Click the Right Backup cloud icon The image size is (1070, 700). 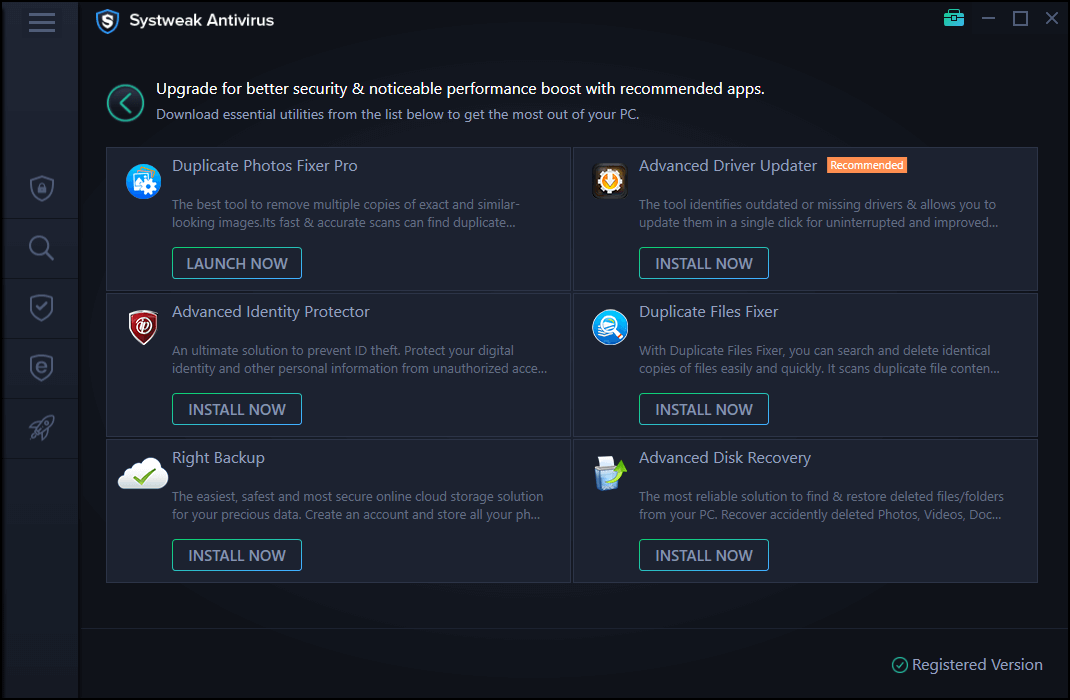click(143, 474)
